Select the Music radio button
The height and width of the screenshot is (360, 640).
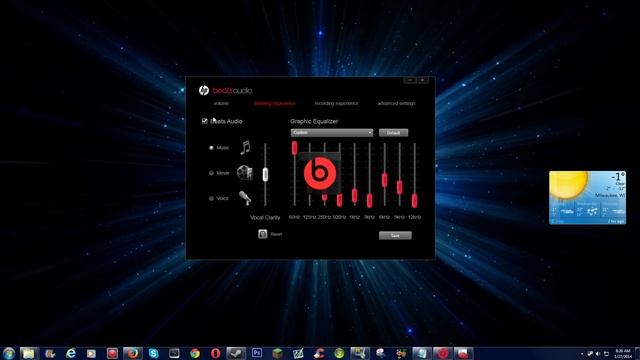211,148
